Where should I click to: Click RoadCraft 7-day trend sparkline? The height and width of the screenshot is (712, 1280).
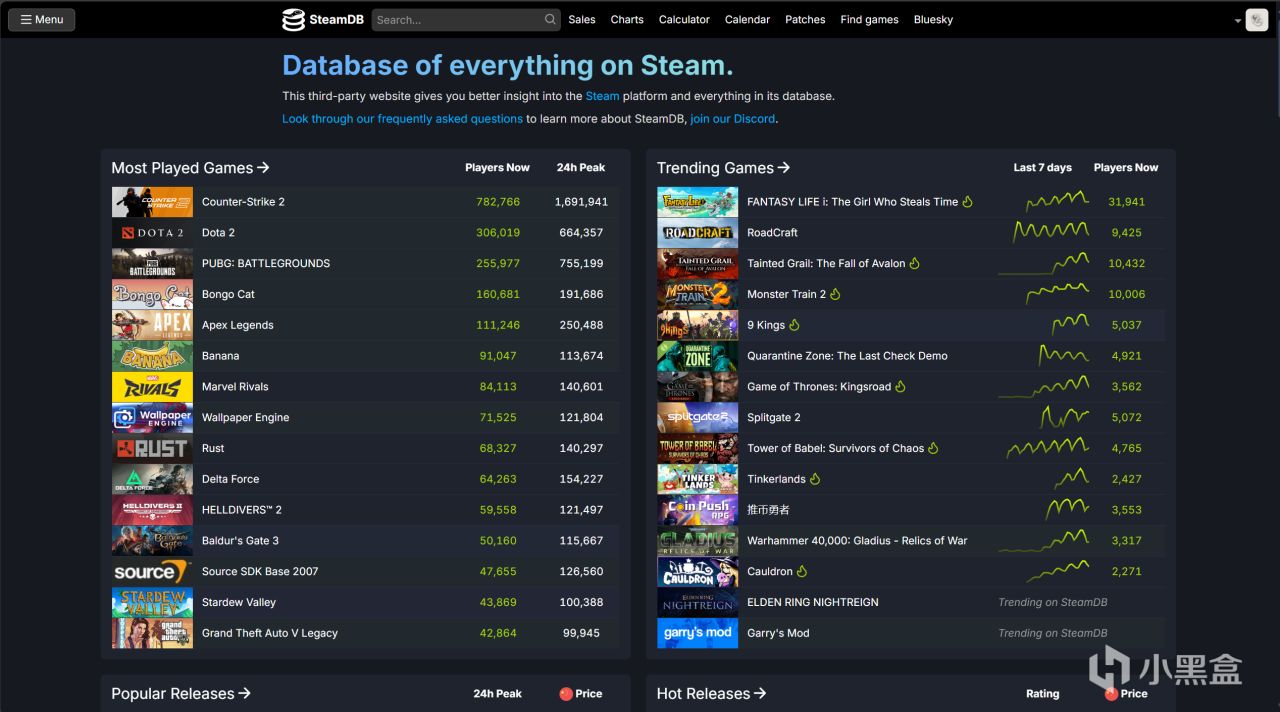[x=1050, y=232]
